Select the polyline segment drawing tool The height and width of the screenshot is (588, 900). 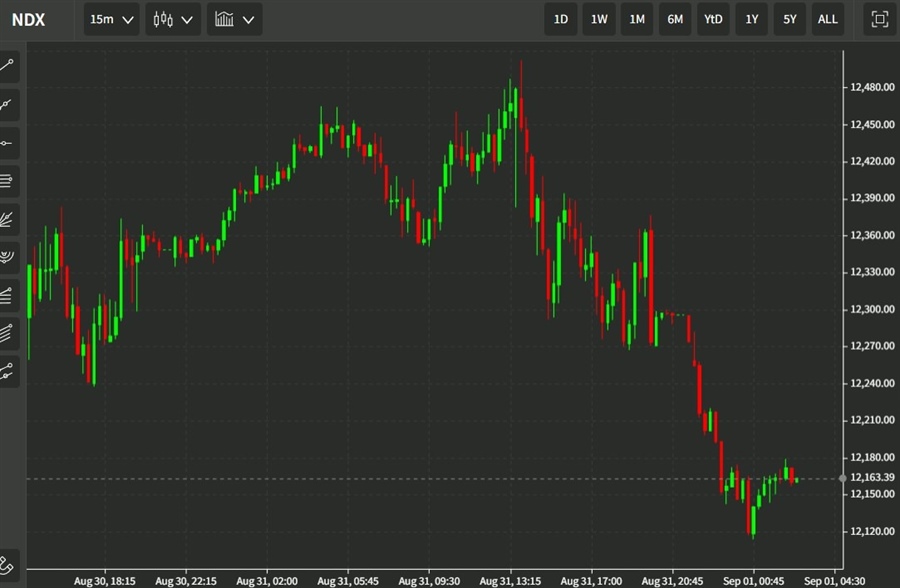click(x=7, y=372)
